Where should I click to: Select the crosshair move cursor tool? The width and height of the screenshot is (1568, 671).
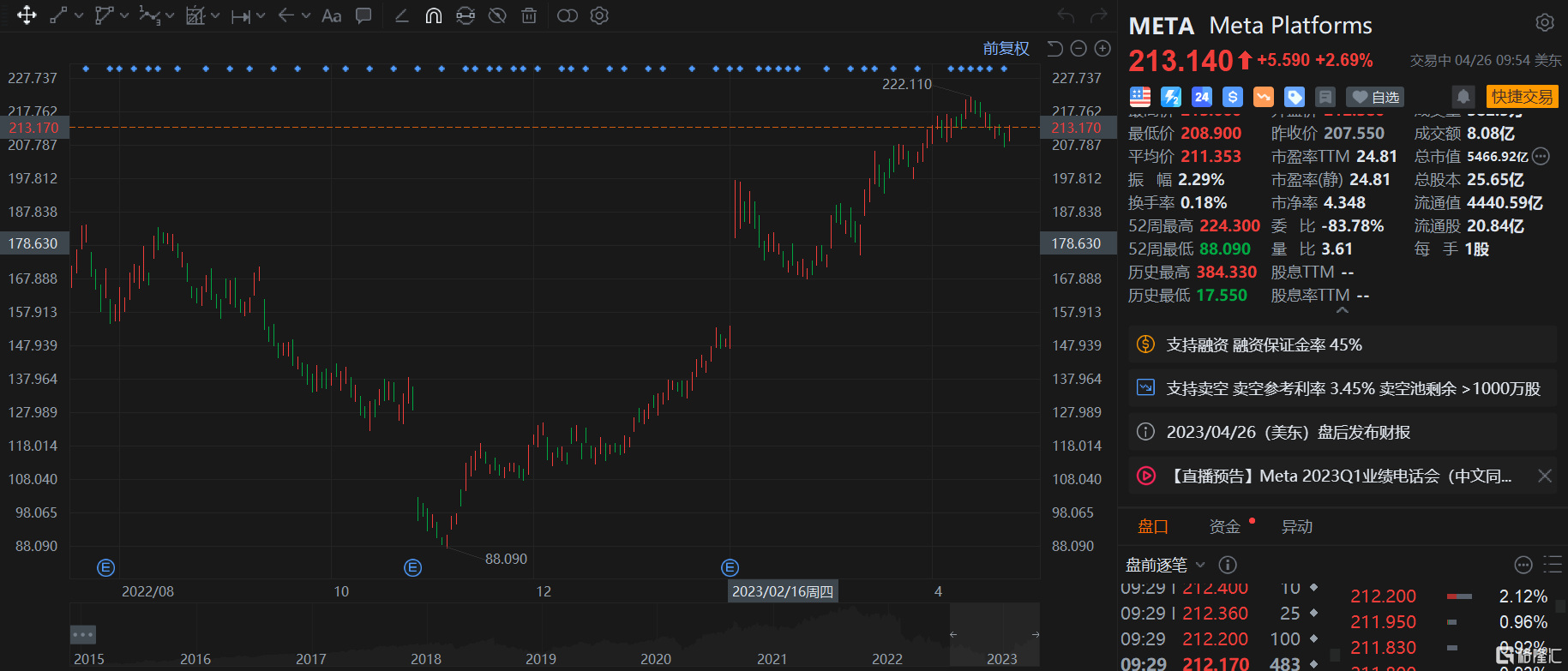tap(27, 15)
